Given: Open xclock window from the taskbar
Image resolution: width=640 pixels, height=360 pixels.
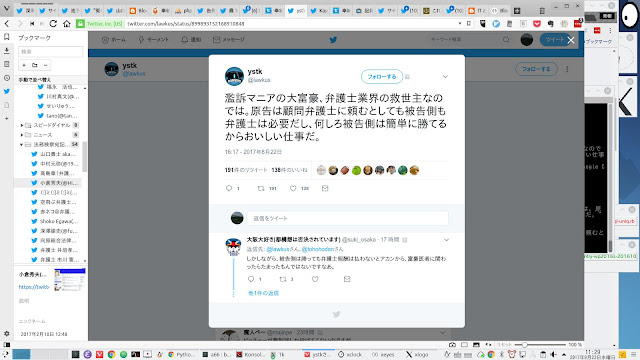Looking at the screenshot, I should pos(350,354).
